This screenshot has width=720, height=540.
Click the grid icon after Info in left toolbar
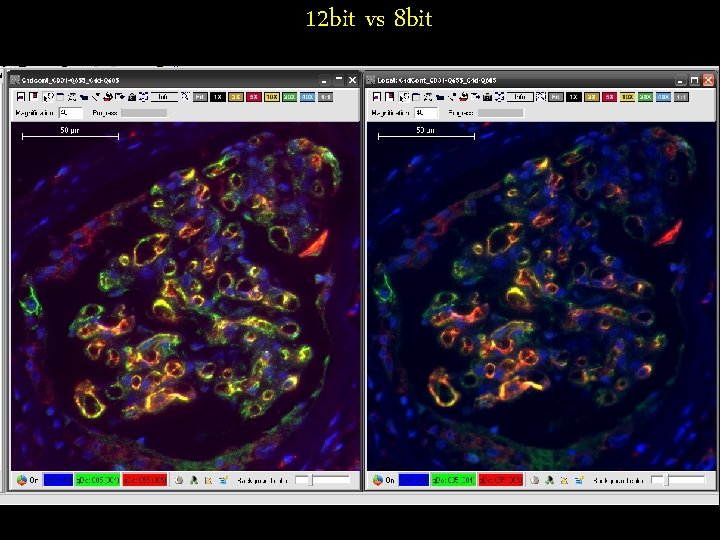[186, 97]
